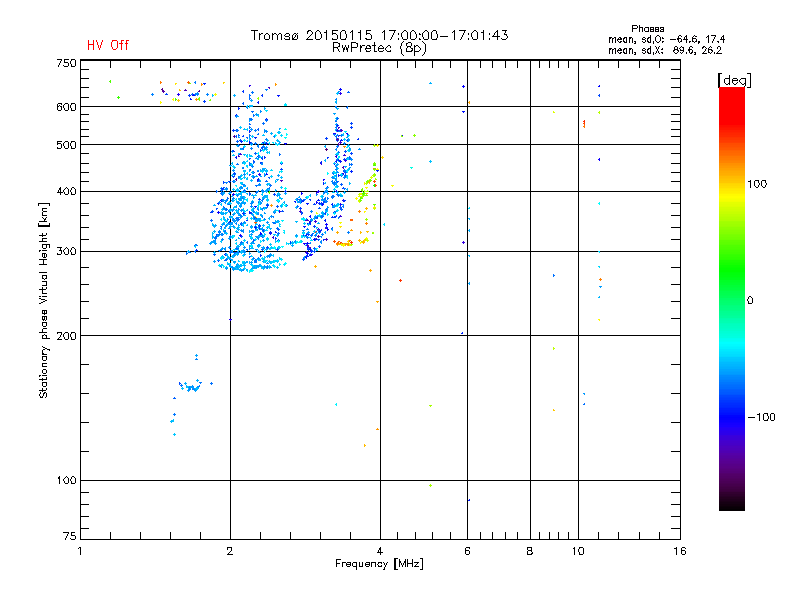The image size is (800, 600).
Task: Click the '400' height tick label
Action: (66, 192)
